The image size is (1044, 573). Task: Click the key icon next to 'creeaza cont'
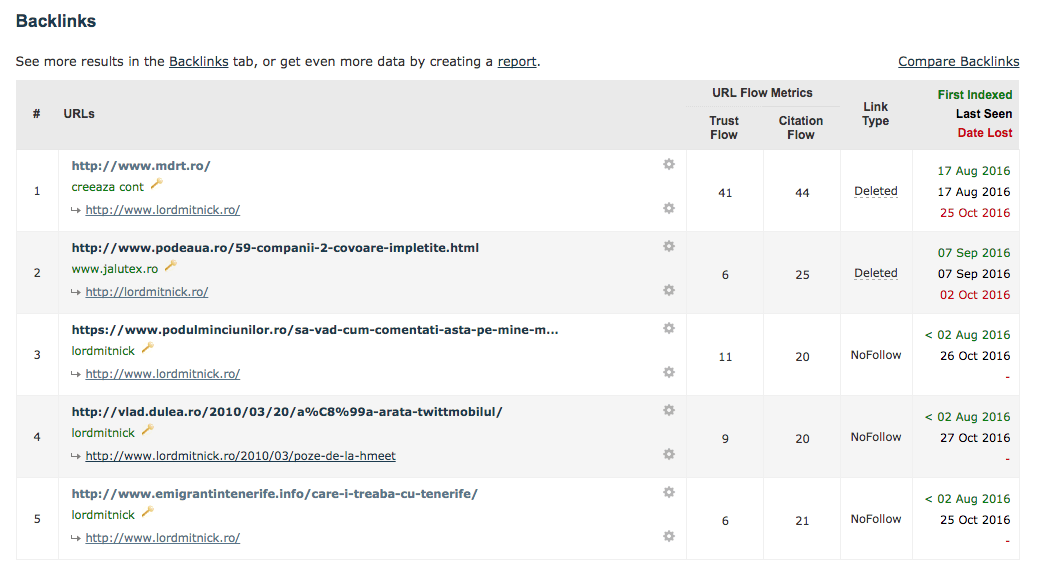coord(156,185)
